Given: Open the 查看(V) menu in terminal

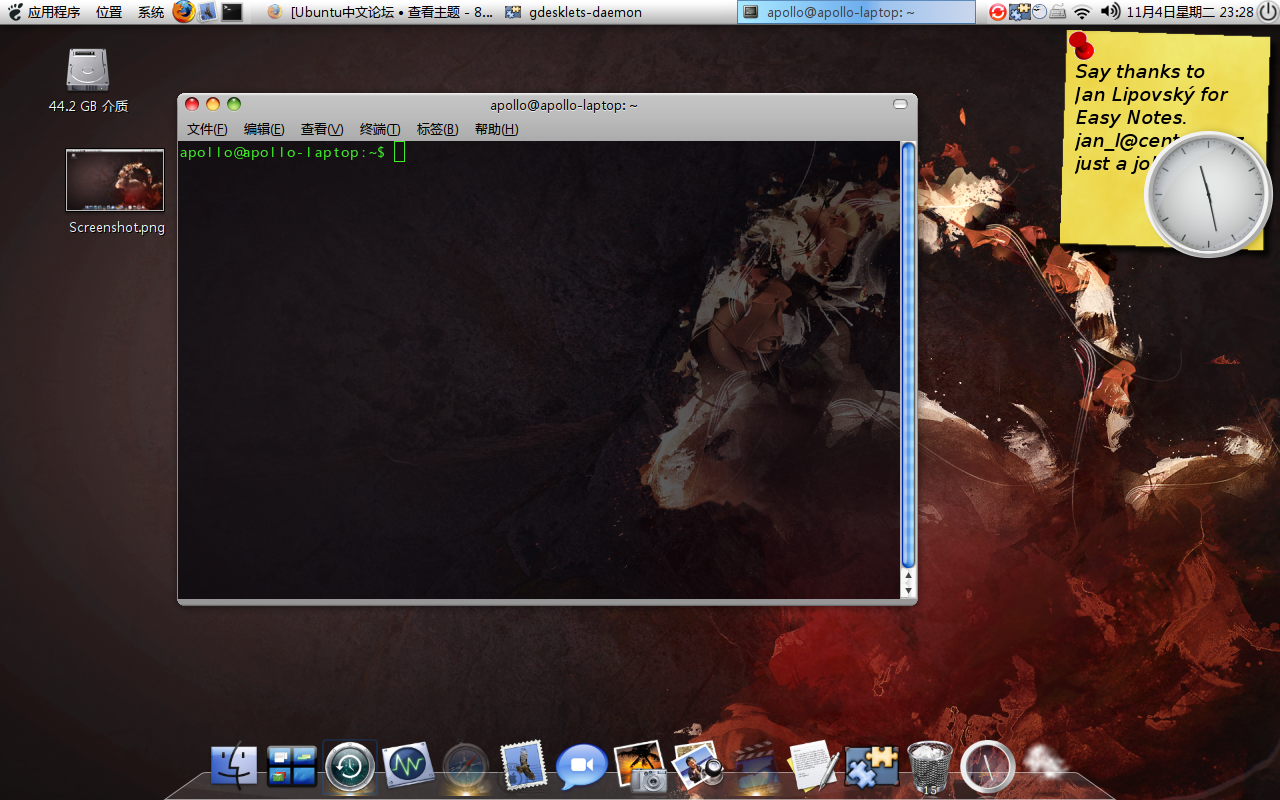Looking at the screenshot, I should pos(322,129).
